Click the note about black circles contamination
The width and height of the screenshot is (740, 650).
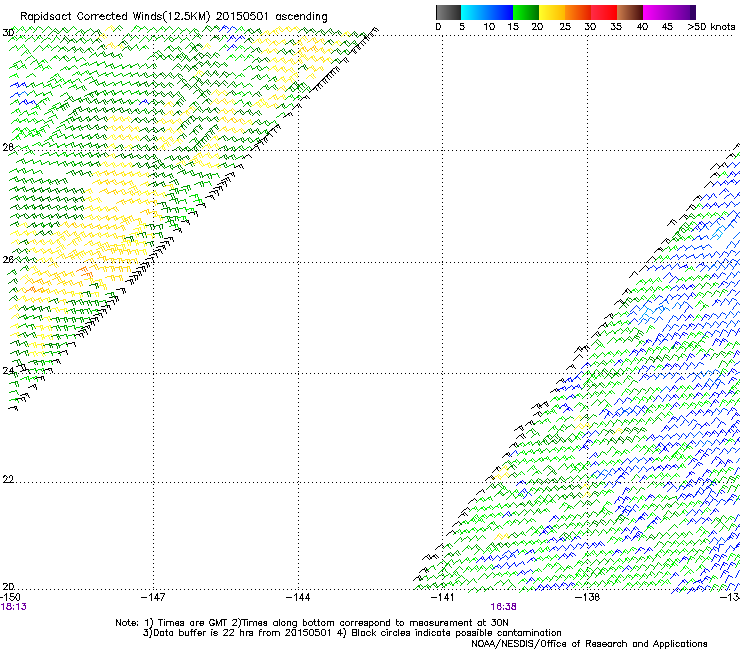[x=456, y=633]
